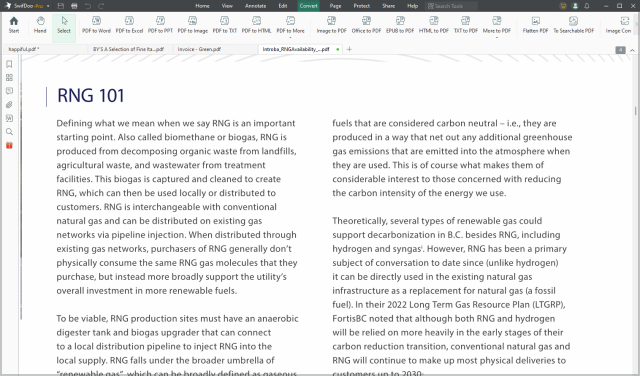This screenshot has height=376, width=640.
Task: Switch to the Annotate tab
Action: (256, 6)
